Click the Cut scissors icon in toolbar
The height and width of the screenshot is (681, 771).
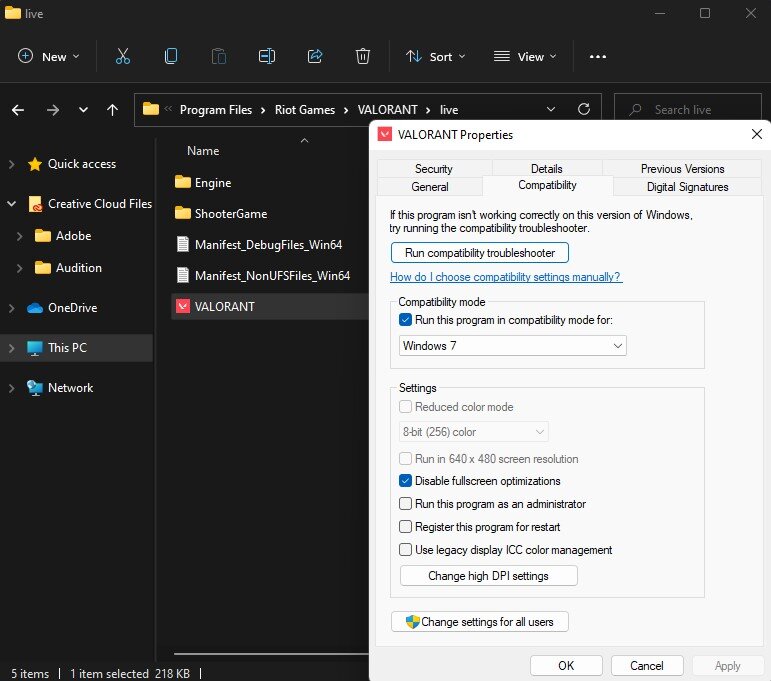tap(123, 57)
